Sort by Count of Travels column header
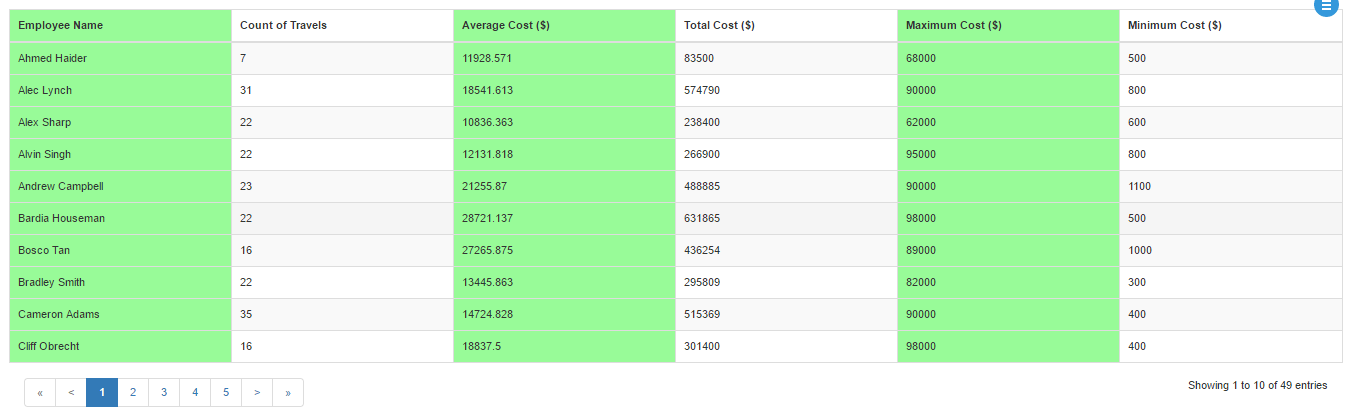 (x=343, y=26)
